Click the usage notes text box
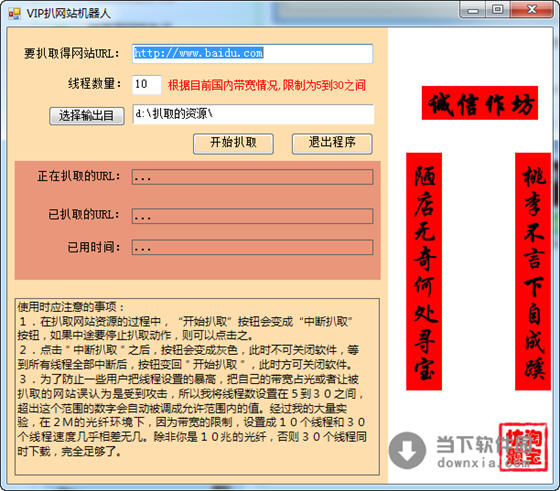This screenshot has height=491, width=560. tap(197, 387)
